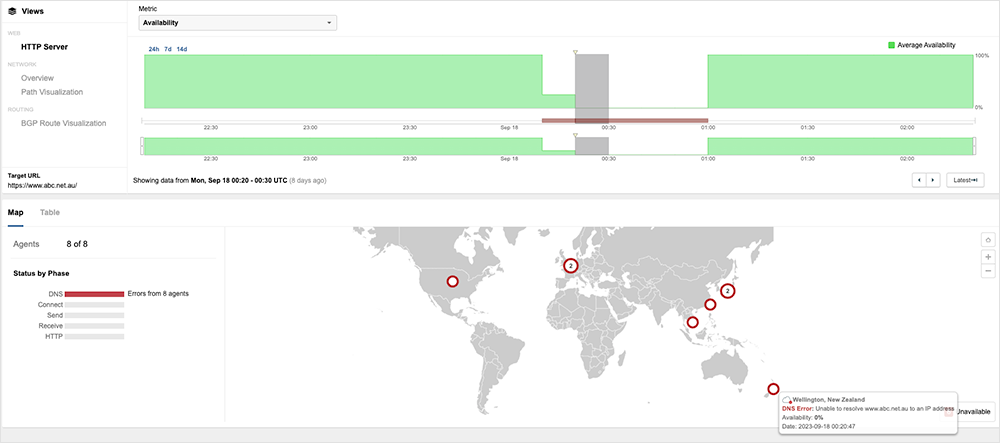Image resolution: width=1000 pixels, height=443 pixels.
Task: Go to next time interval arrow
Action: (933, 180)
